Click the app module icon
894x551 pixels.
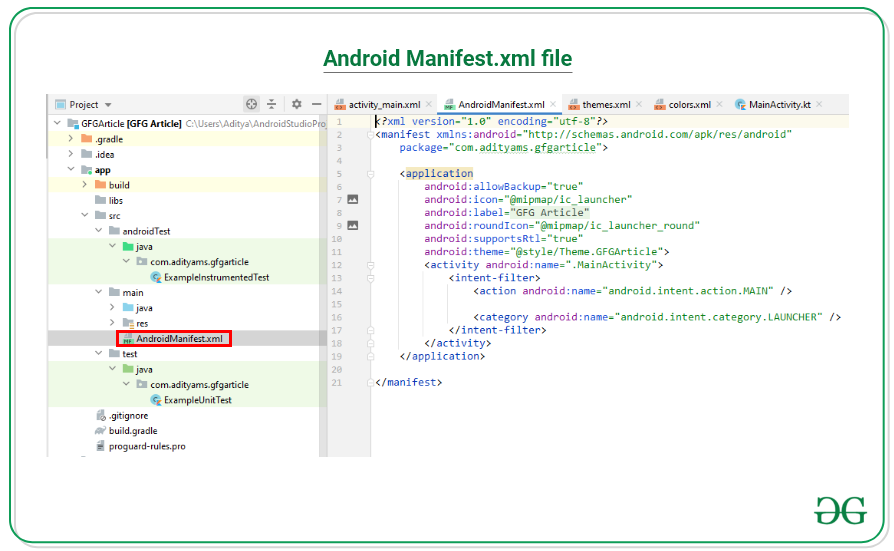(87, 169)
